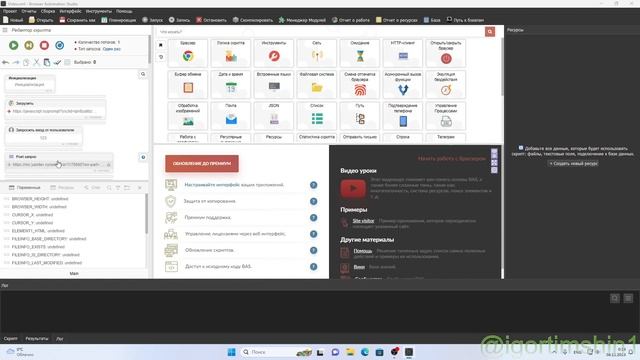Click the Скомпилировать toolbar button
The image size is (640, 360).
253,20
